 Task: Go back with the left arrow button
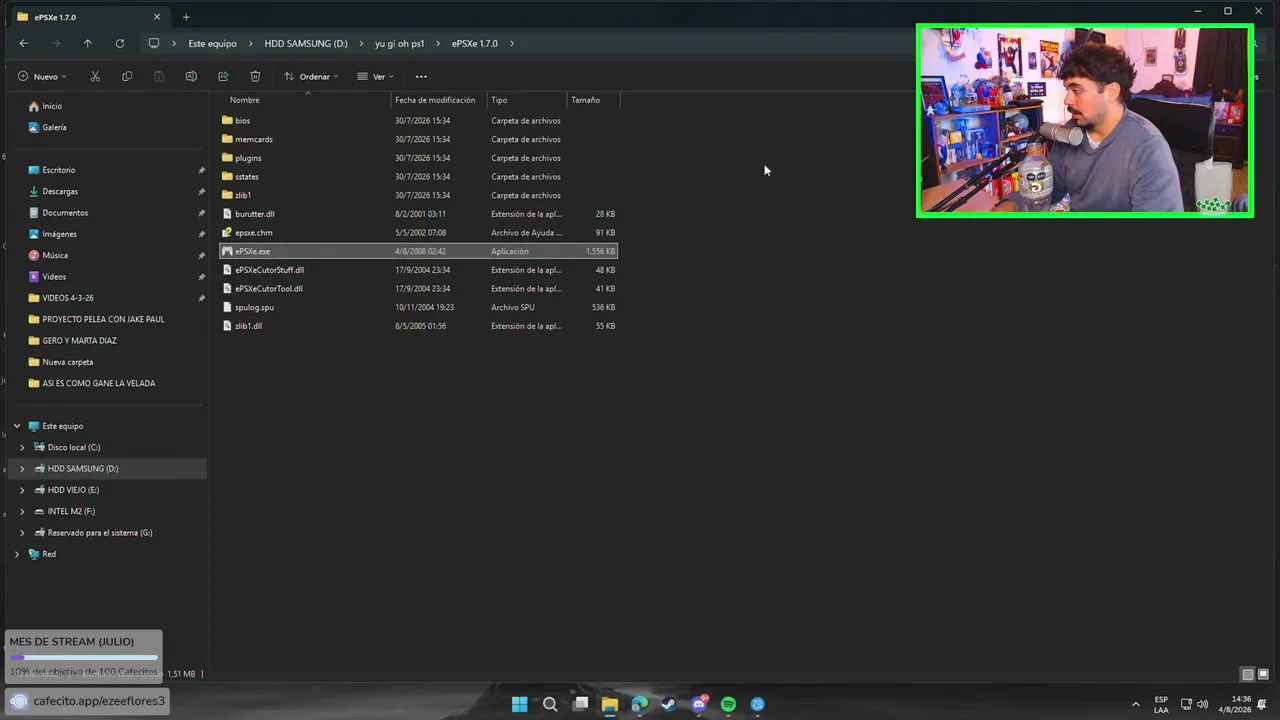pyautogui.click(x=24, y=43)
